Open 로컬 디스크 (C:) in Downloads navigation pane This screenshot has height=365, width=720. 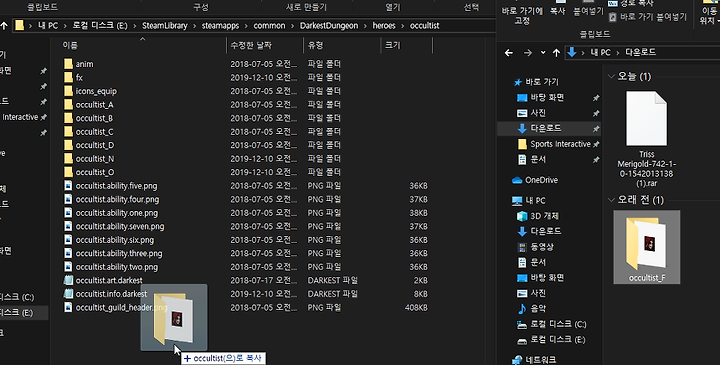(551, 324)
